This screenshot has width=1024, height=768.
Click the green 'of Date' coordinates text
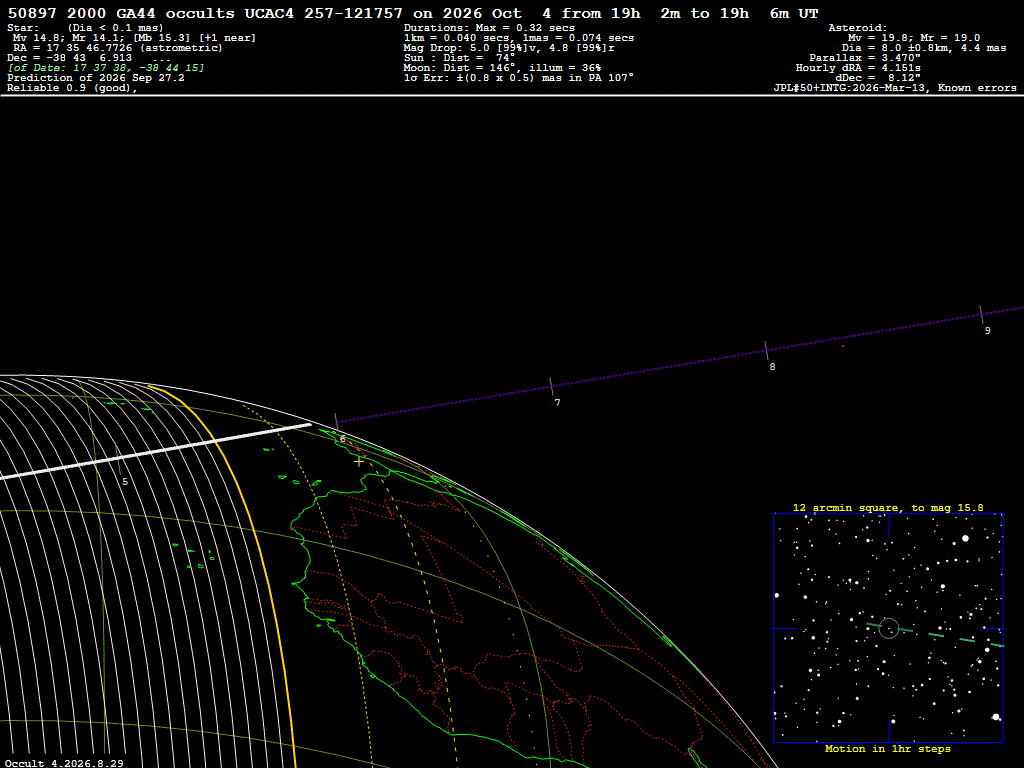tap(106, 68)
